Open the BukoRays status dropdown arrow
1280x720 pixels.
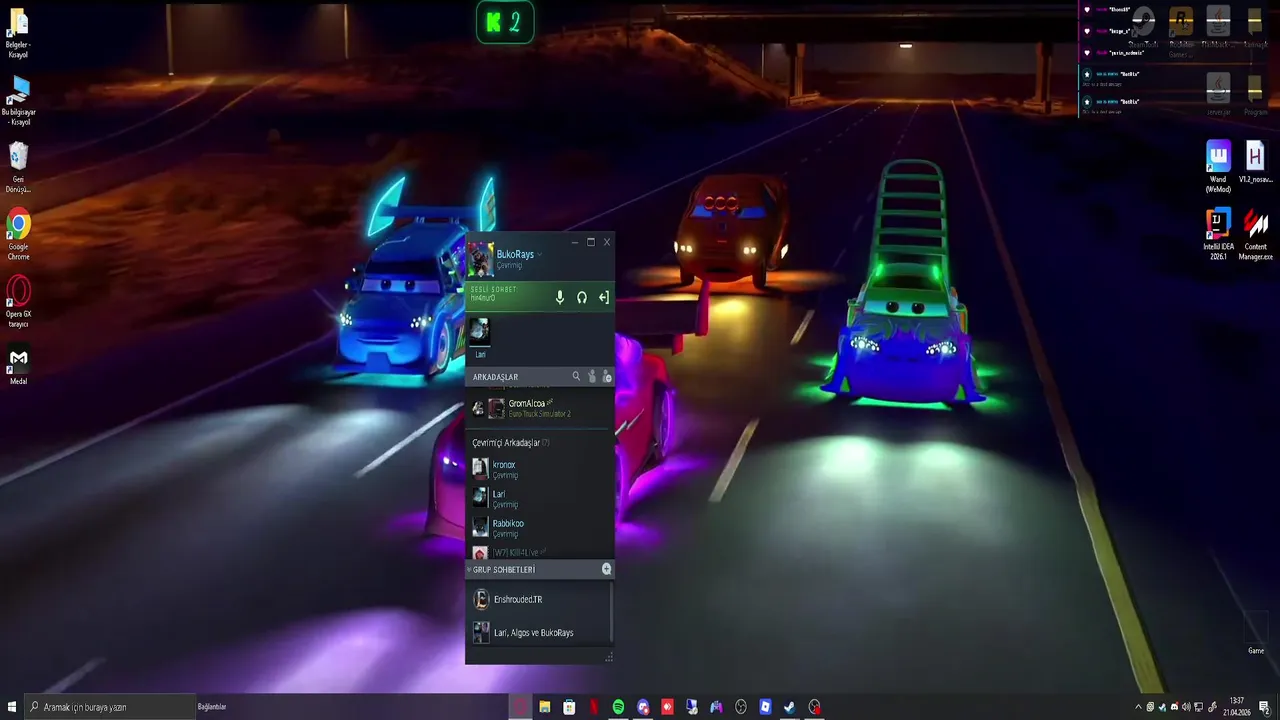540,255
